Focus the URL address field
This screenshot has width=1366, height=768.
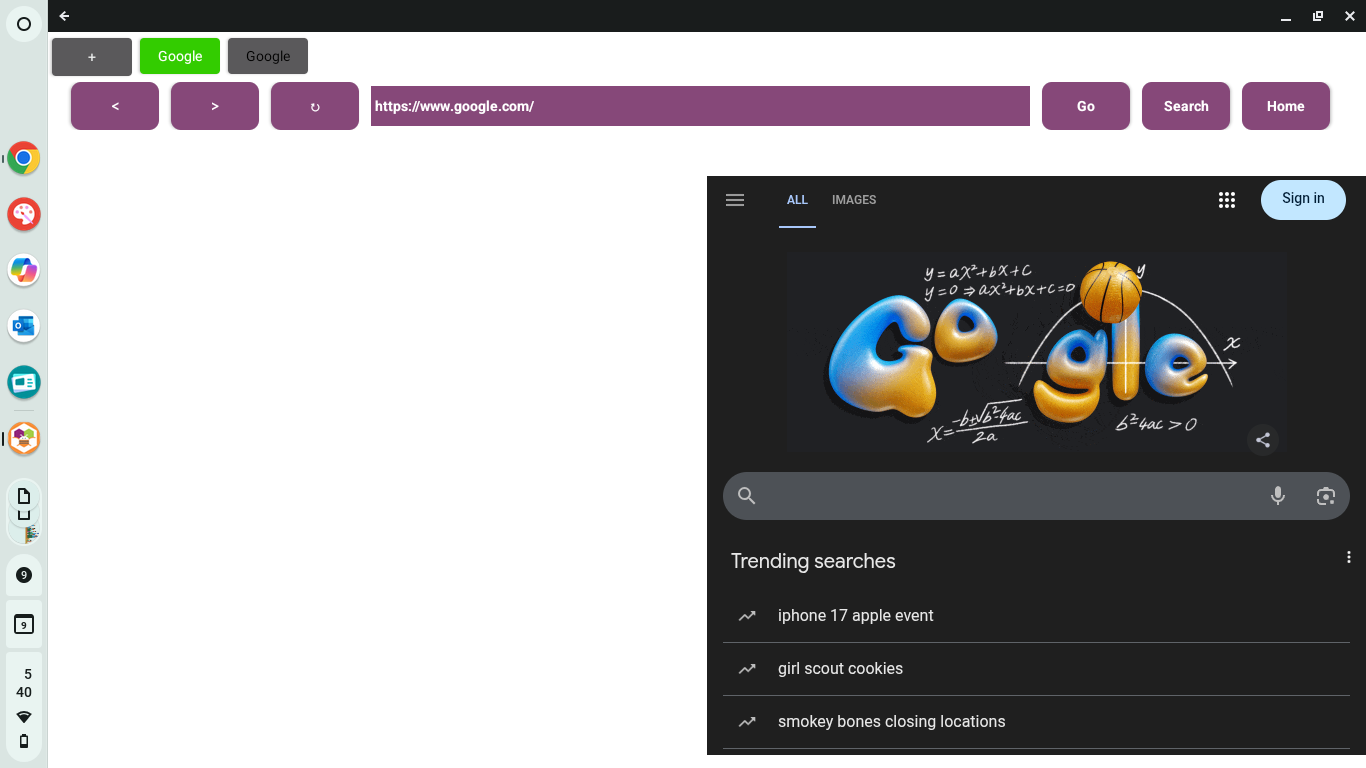(x=700, y=106)
